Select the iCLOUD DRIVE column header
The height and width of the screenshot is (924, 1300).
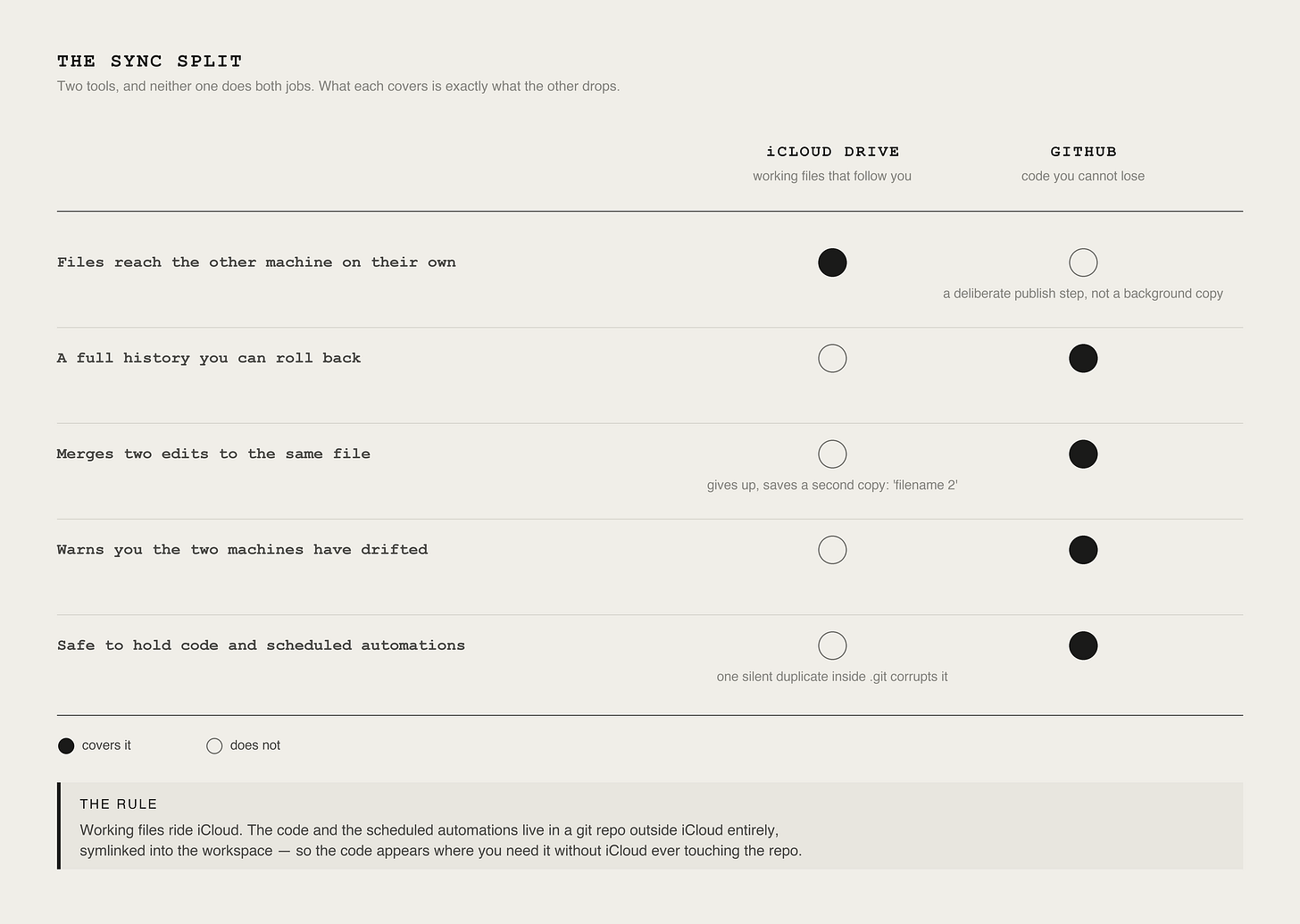pos(832,152)
